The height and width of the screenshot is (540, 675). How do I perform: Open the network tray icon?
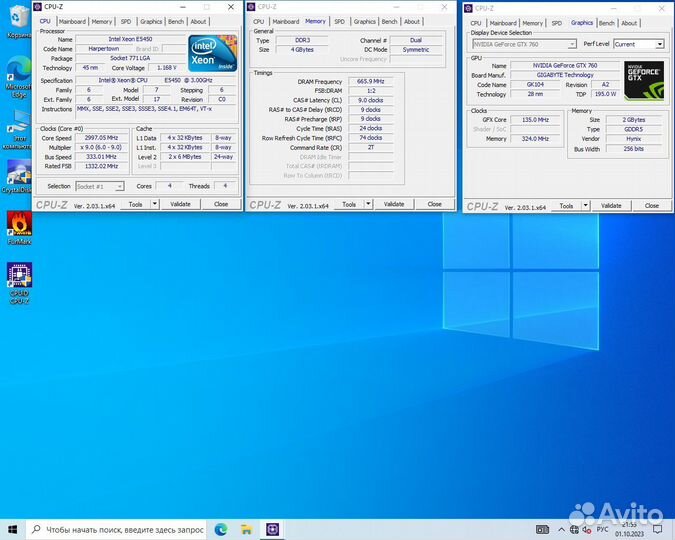click(574, 529)
